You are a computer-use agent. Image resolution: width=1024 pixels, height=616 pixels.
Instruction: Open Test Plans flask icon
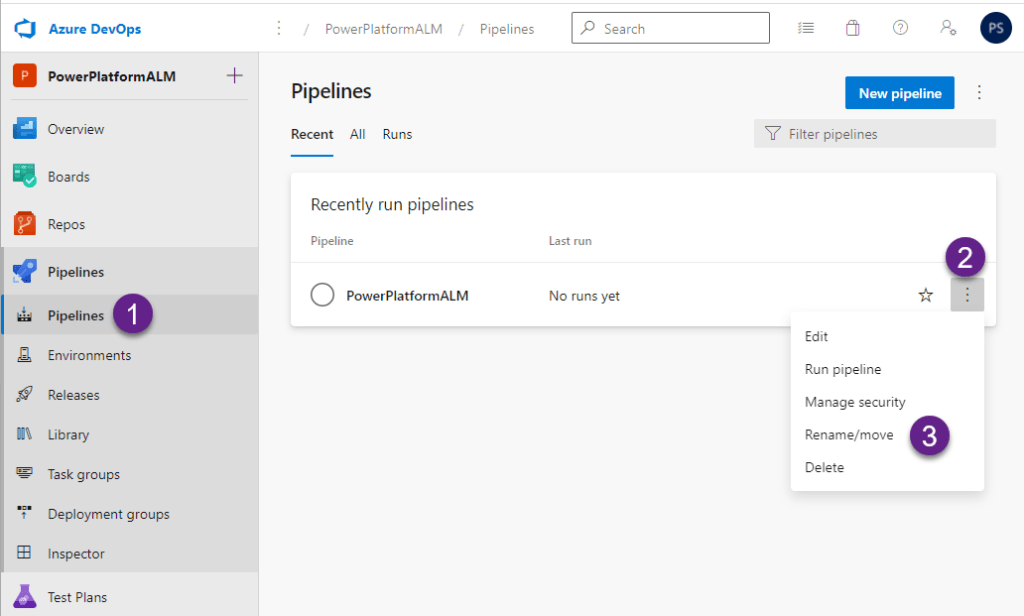[25, 597]
